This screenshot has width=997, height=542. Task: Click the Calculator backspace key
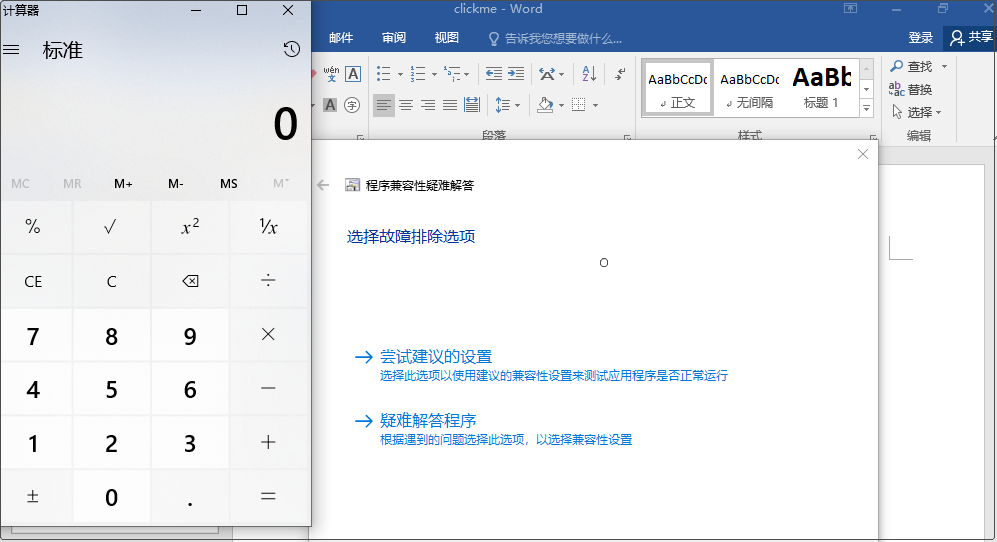coord(190,281)
